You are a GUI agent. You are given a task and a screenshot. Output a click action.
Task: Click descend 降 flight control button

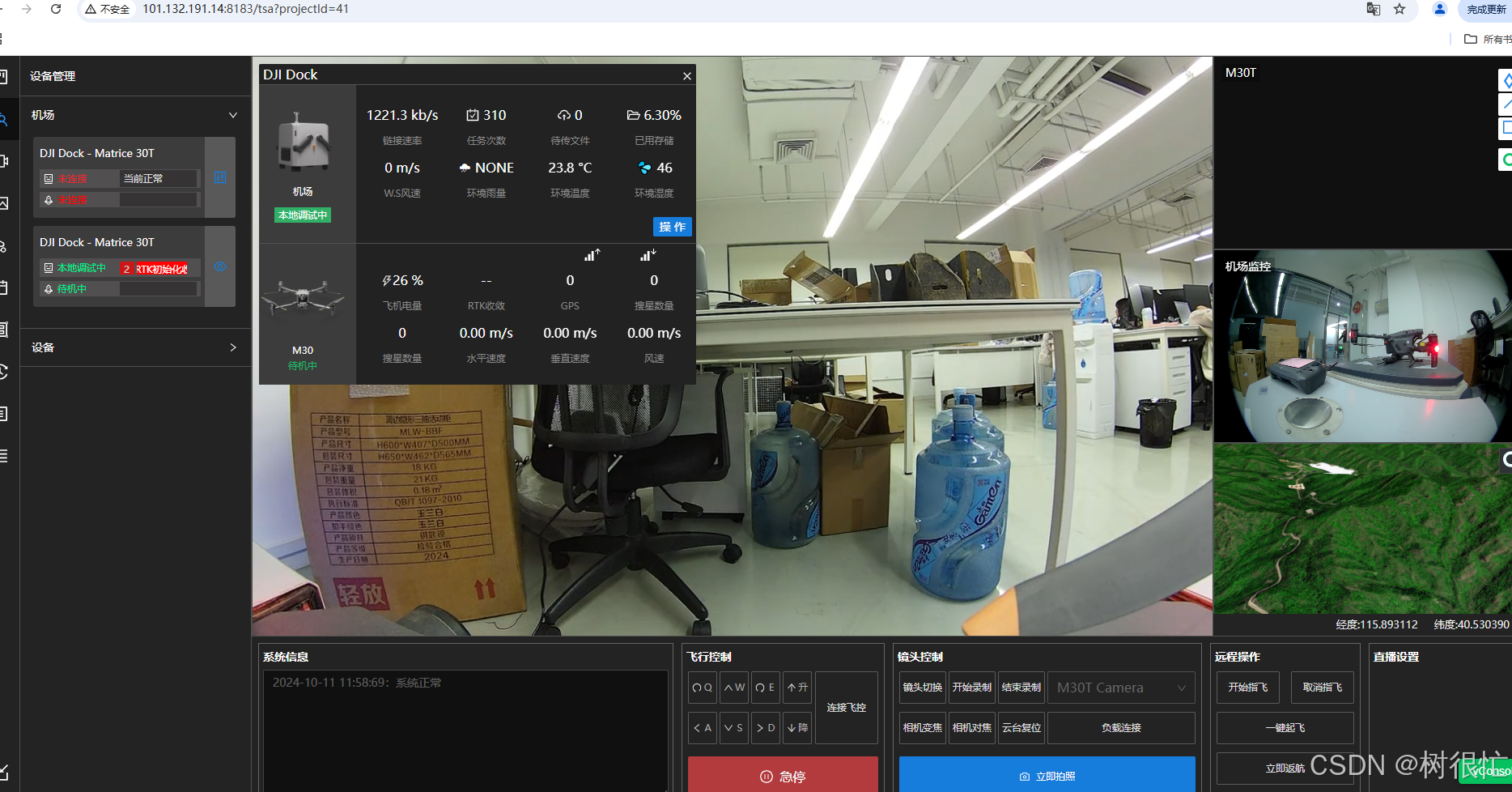point(797,727)
